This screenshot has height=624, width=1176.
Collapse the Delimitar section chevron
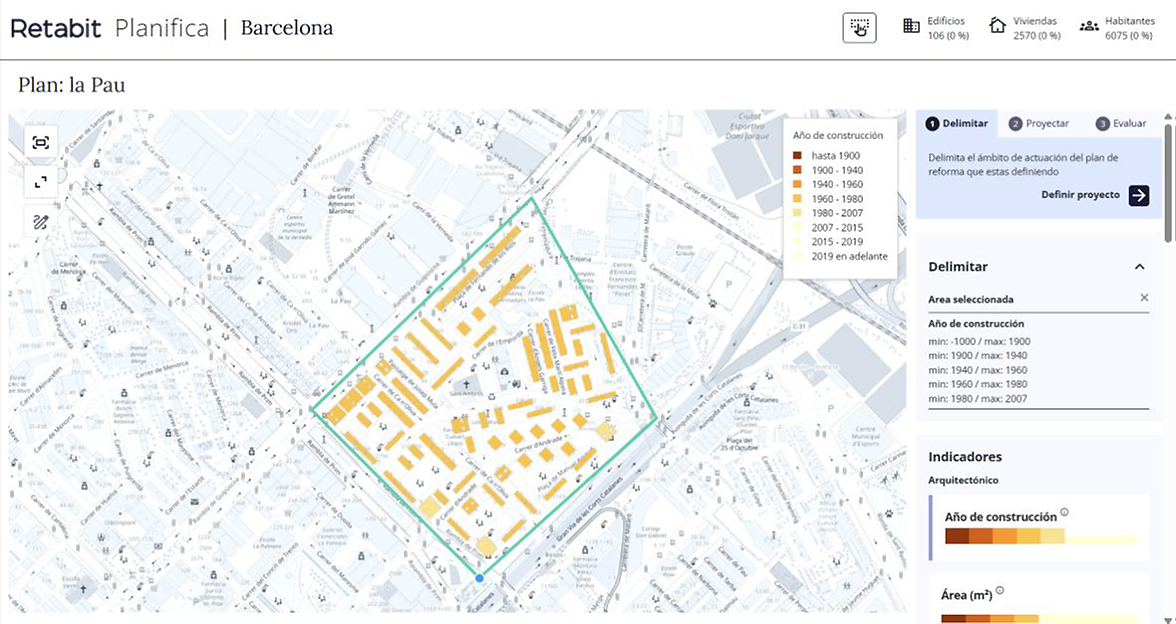1139,267
